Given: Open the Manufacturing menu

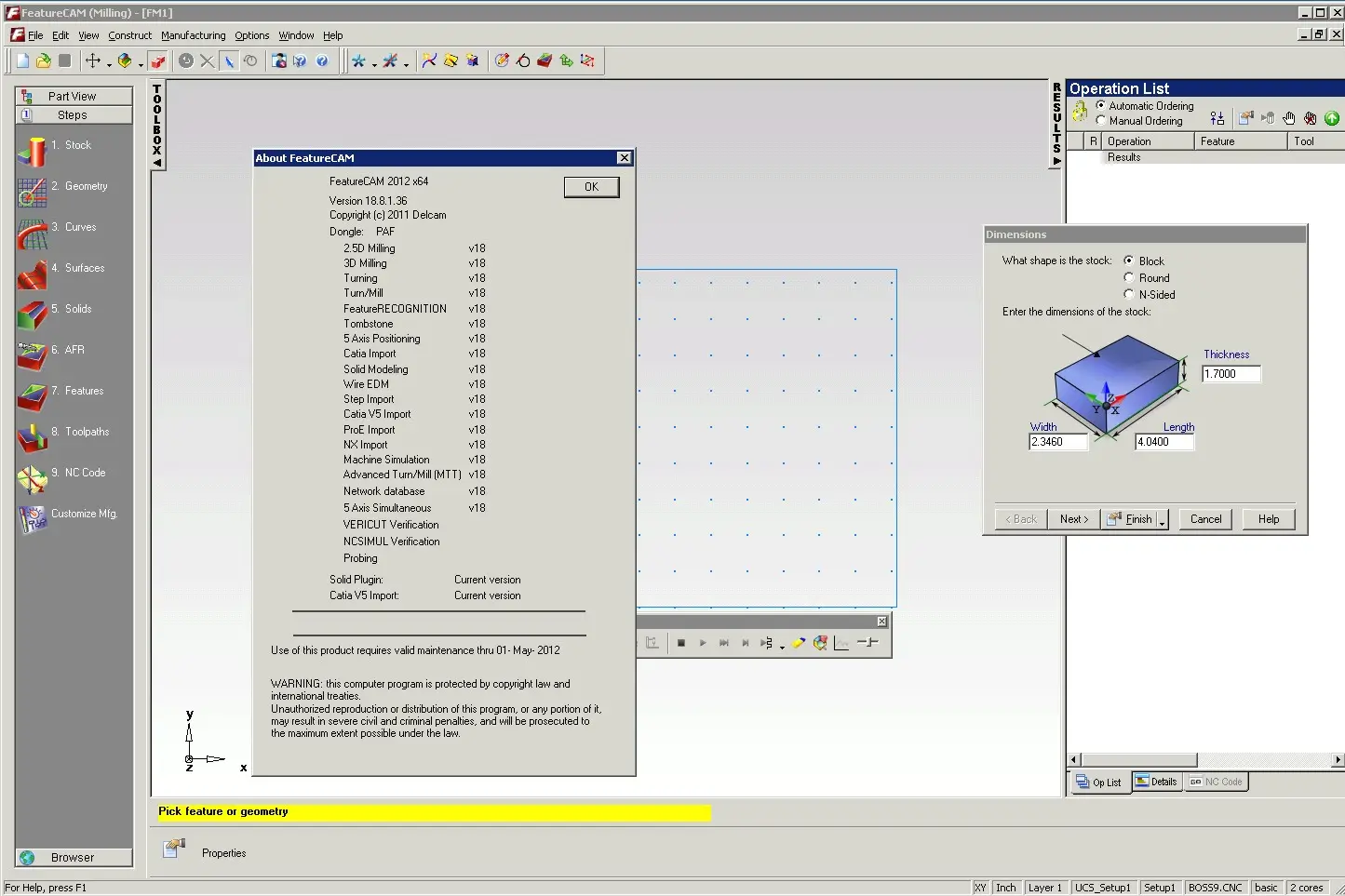Looking at the screenshot, I should [193, 35].
